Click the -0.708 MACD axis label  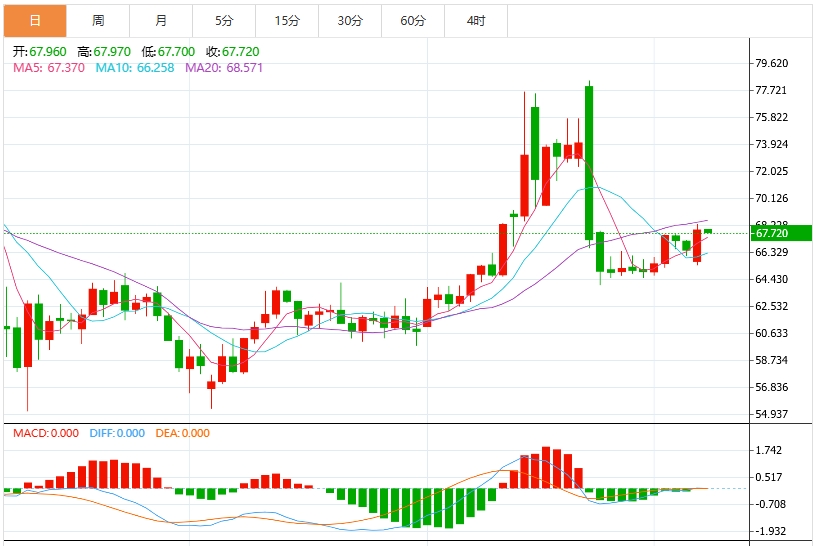pos(771,504)
